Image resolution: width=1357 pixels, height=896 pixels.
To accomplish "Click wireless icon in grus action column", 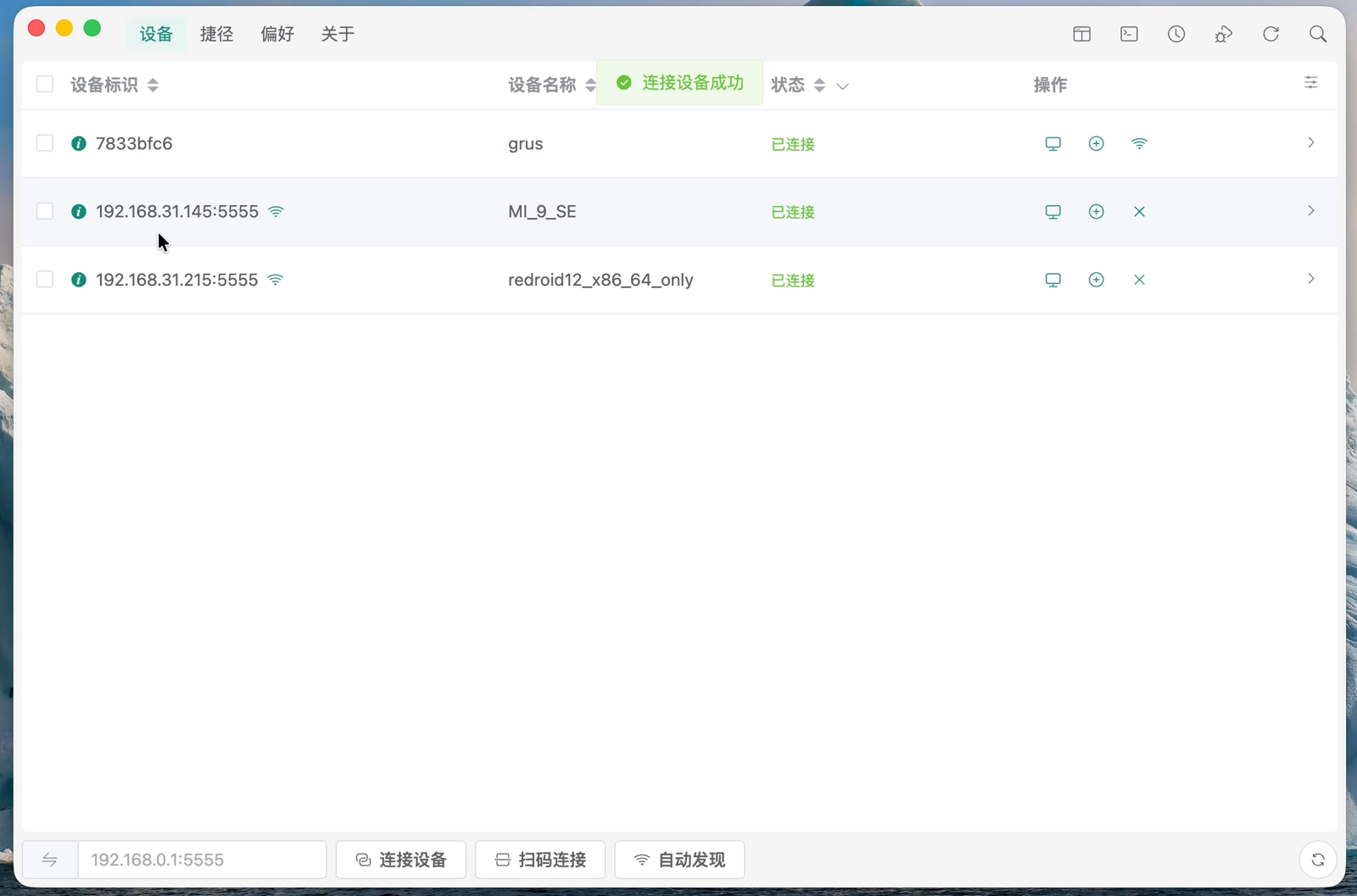I will [x=1139, y=143].
